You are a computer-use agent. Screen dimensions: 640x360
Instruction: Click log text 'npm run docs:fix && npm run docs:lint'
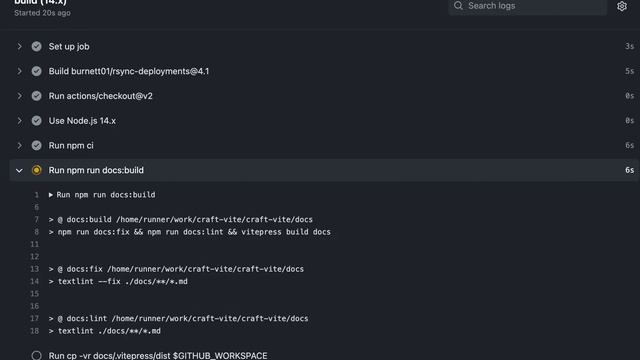pos(190,232)
